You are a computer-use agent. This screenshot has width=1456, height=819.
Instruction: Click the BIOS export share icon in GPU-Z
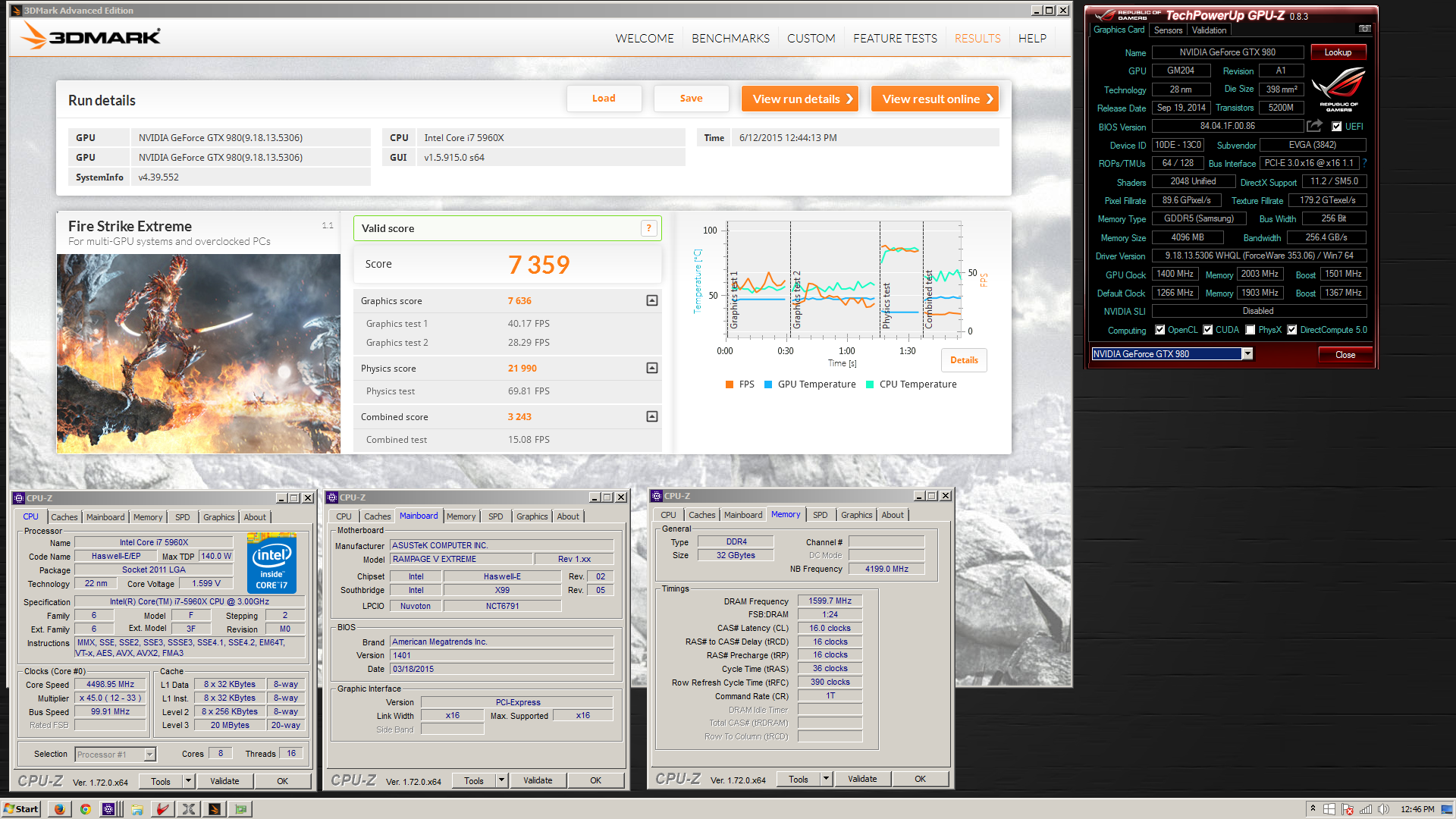1315,126
